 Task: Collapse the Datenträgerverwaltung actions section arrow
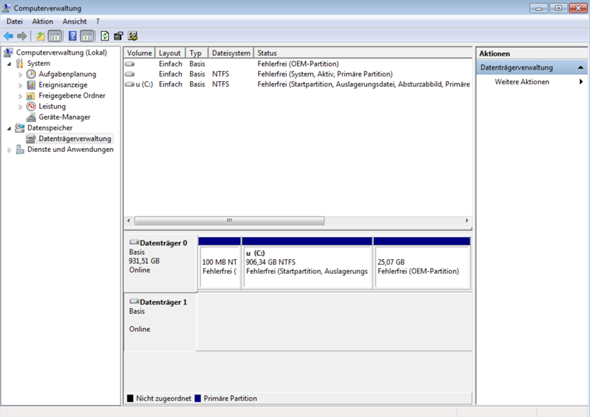pos(581,68)
